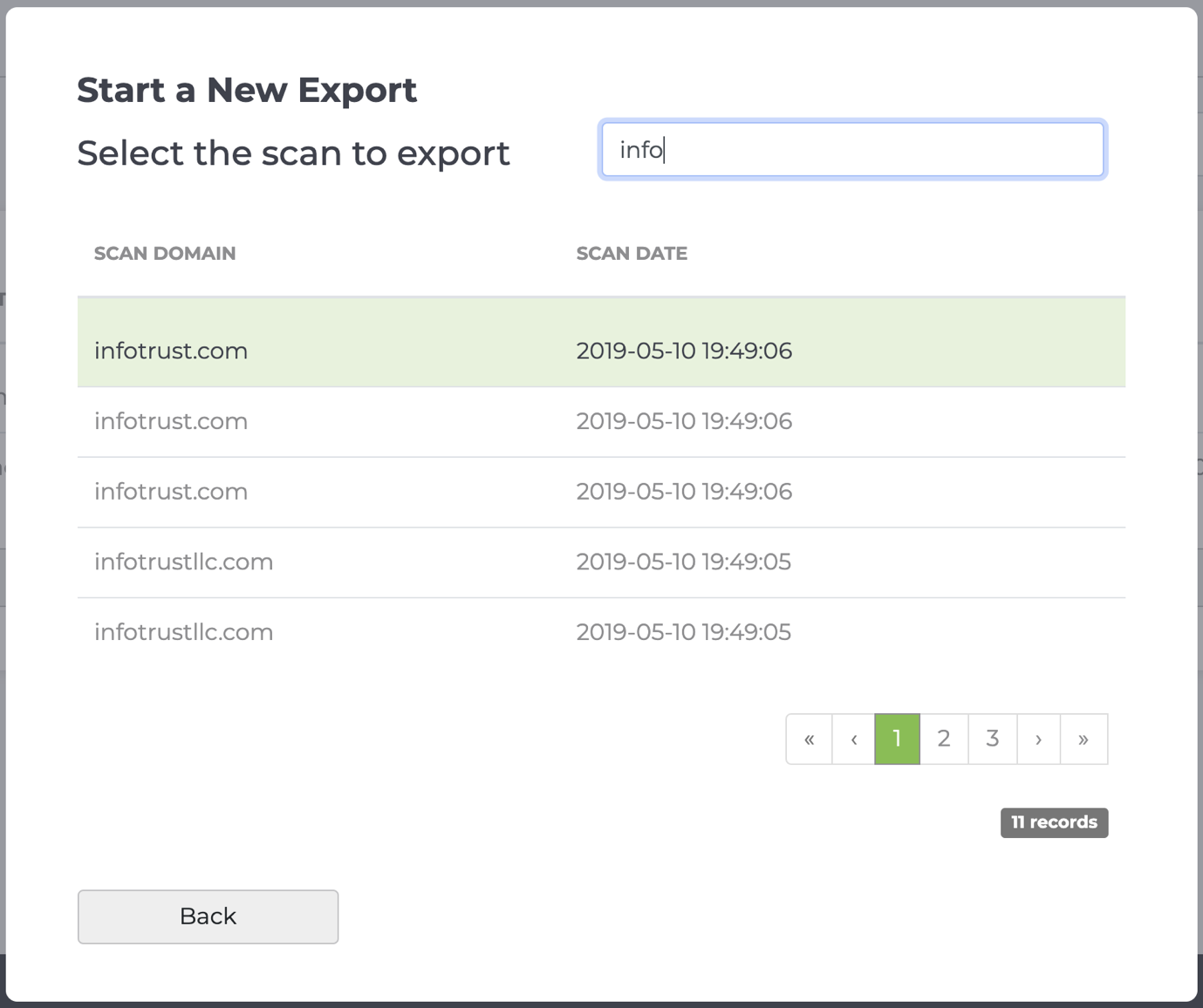Sort by the SCAN DOMAIN column header
This screenshot has height=1008, width=1203.
point(165,253)
